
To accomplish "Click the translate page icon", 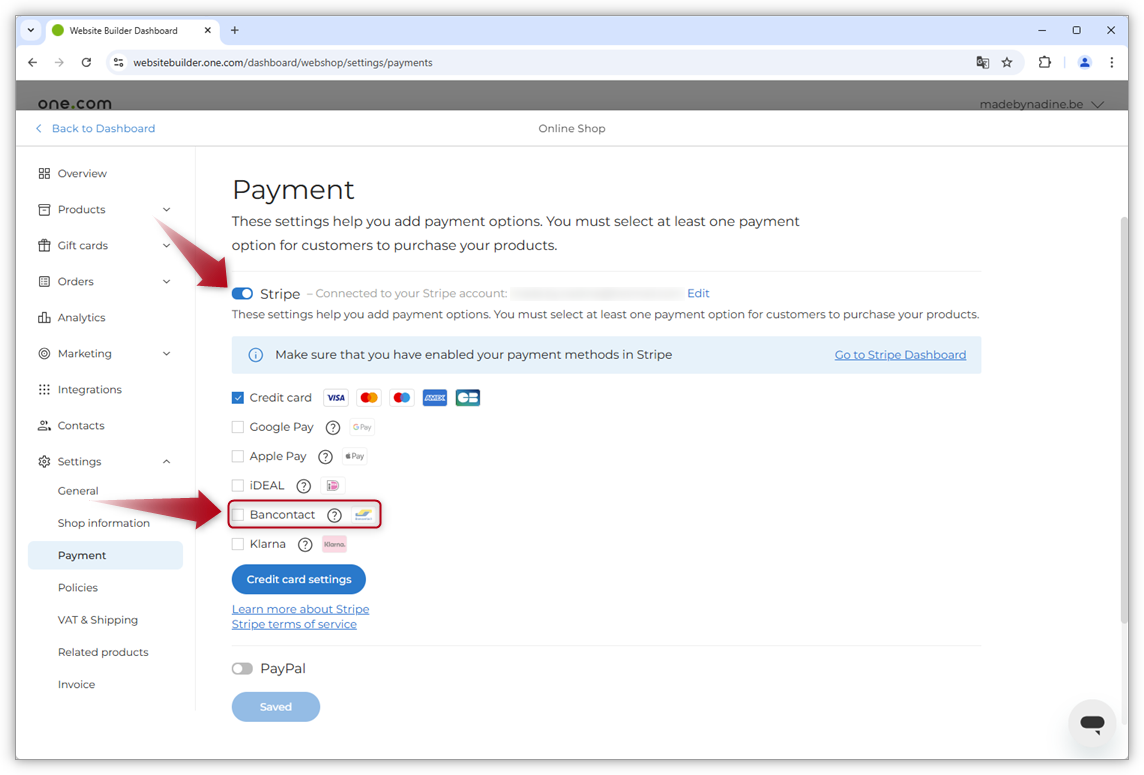I will pyautogui.click(x=983, y=63).
